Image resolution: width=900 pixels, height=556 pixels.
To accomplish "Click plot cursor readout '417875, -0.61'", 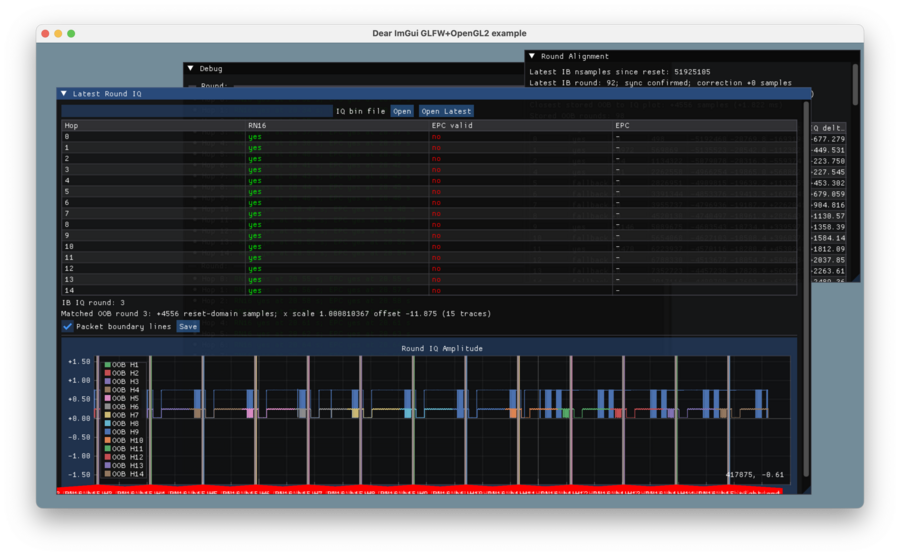I will click(754, 475).
